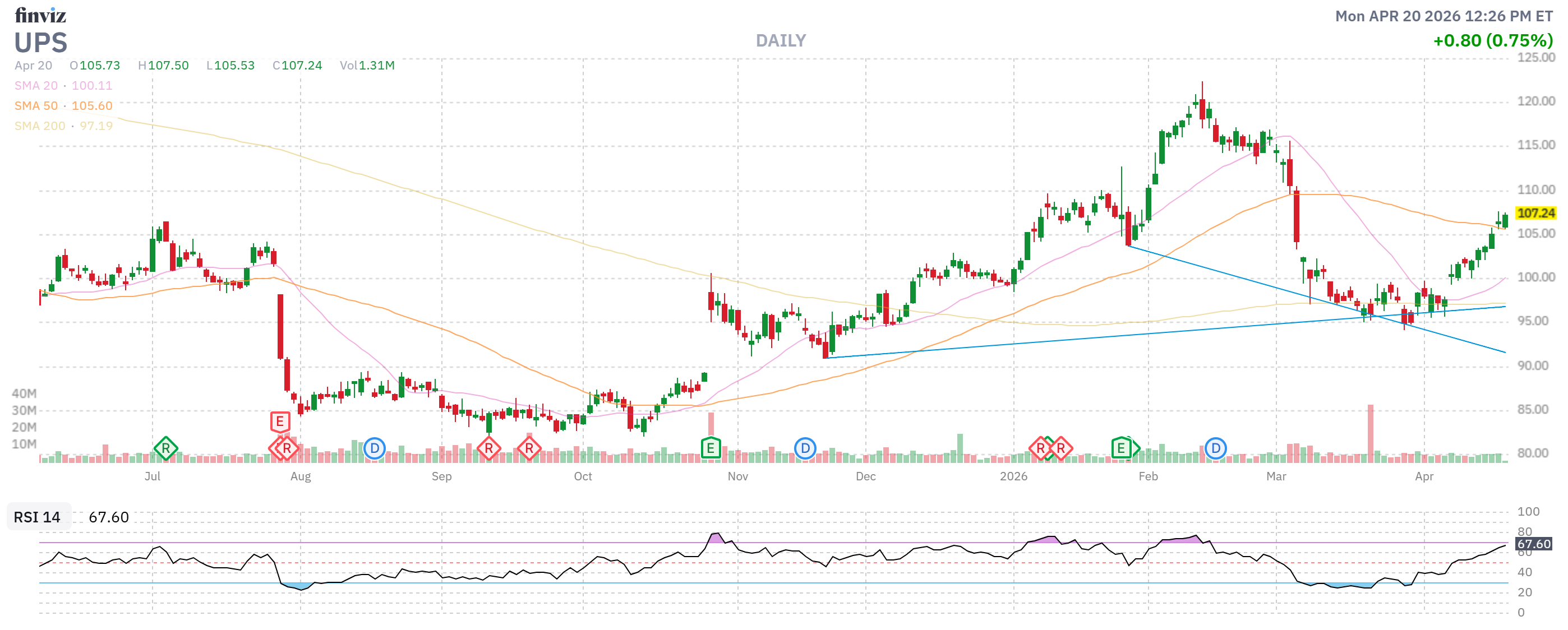Click the UPS ticker symbol
Viewport: 1568px width, 630px height.
40,43
